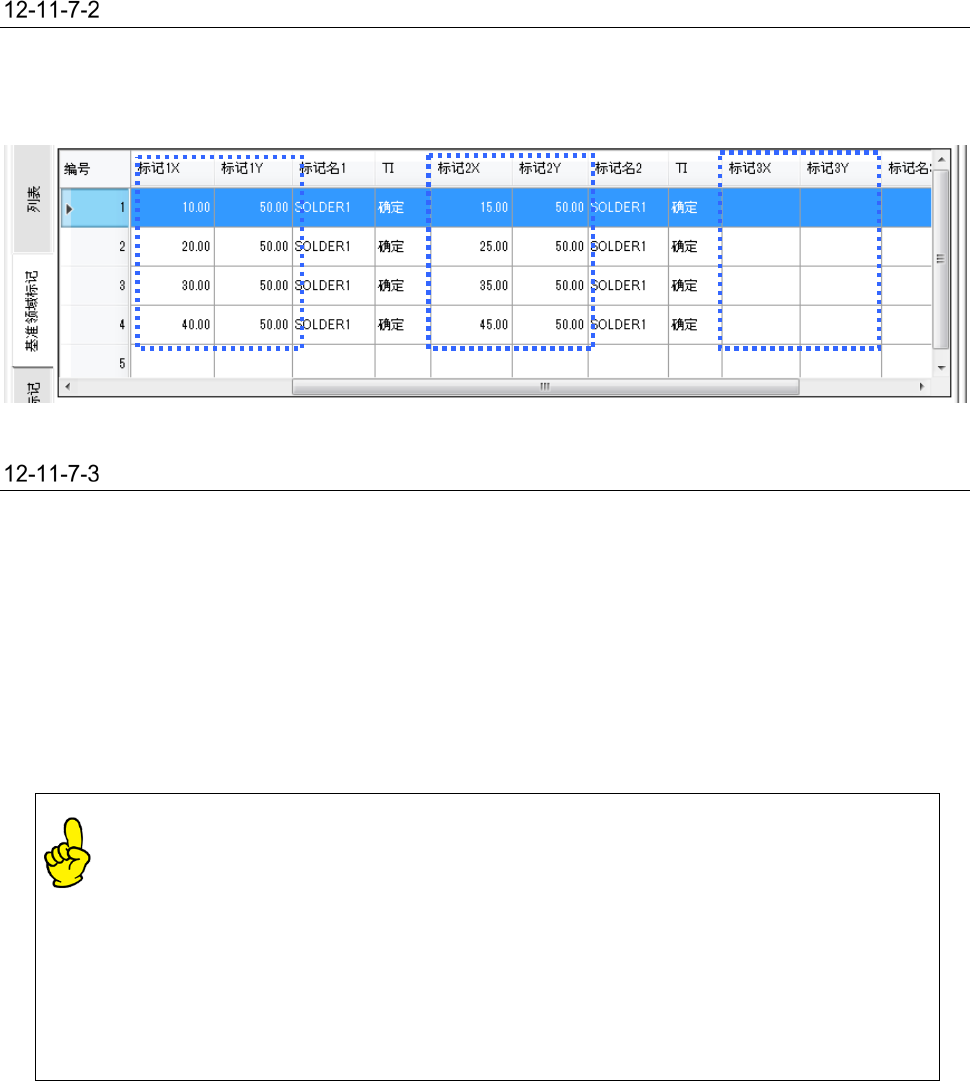The width and height of the screenshot is (970, 1081).
Task: Open the 列表 vertical tab
Action: tap(33, 199)
